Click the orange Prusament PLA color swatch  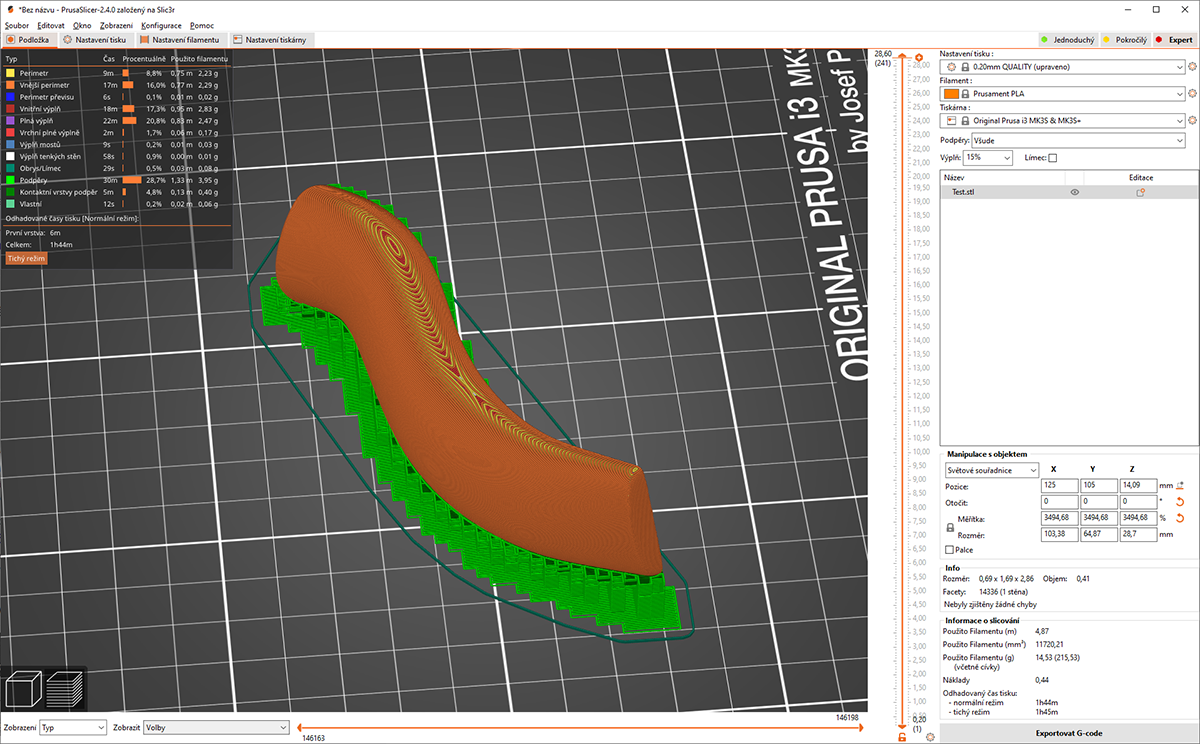(950, 94)
